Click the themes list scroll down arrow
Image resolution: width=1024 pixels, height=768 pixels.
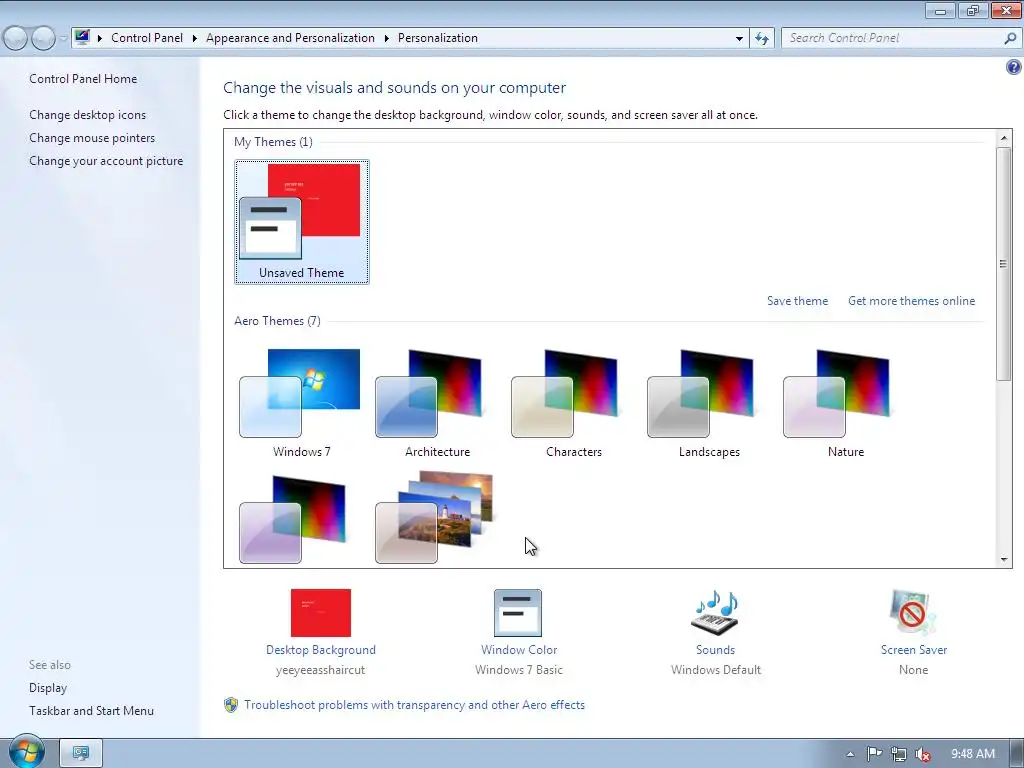point(1003,560)
